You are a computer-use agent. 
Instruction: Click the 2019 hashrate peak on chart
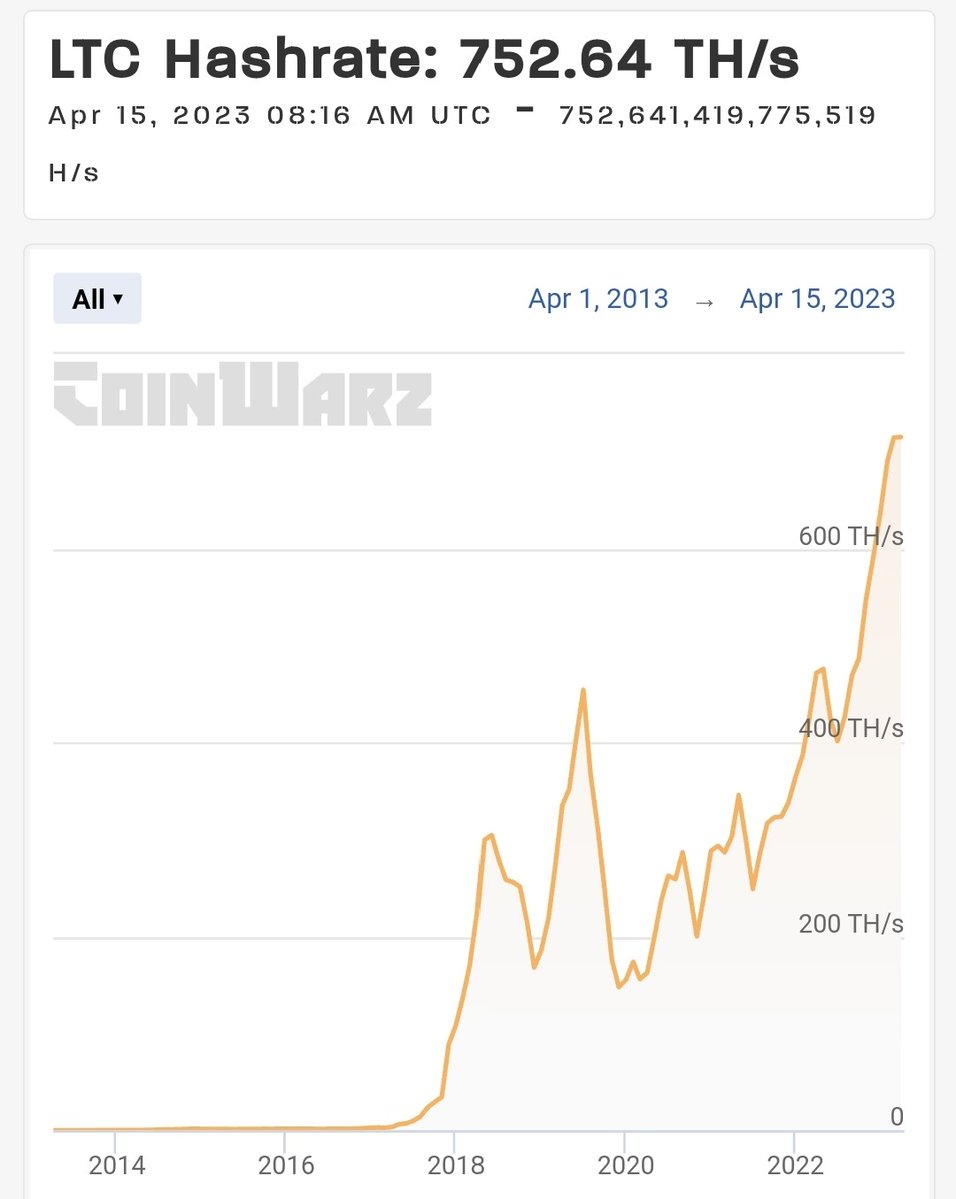(x=583, y=690)
